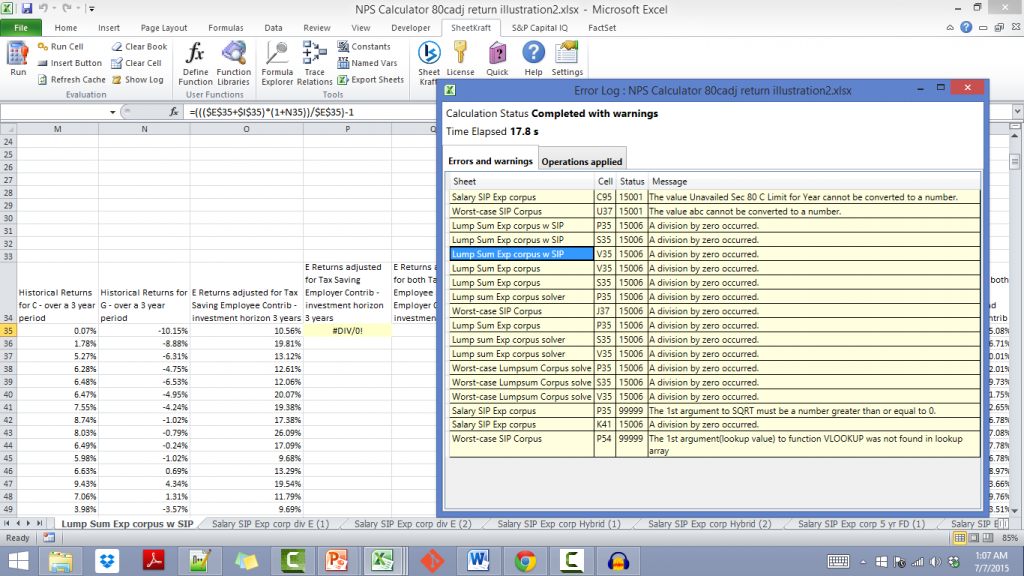Open sheet tab Salary SIP Exp corp Hybrid (1)
The image size is (1024, 576).
pyautogui.click(x=559, y=524)
